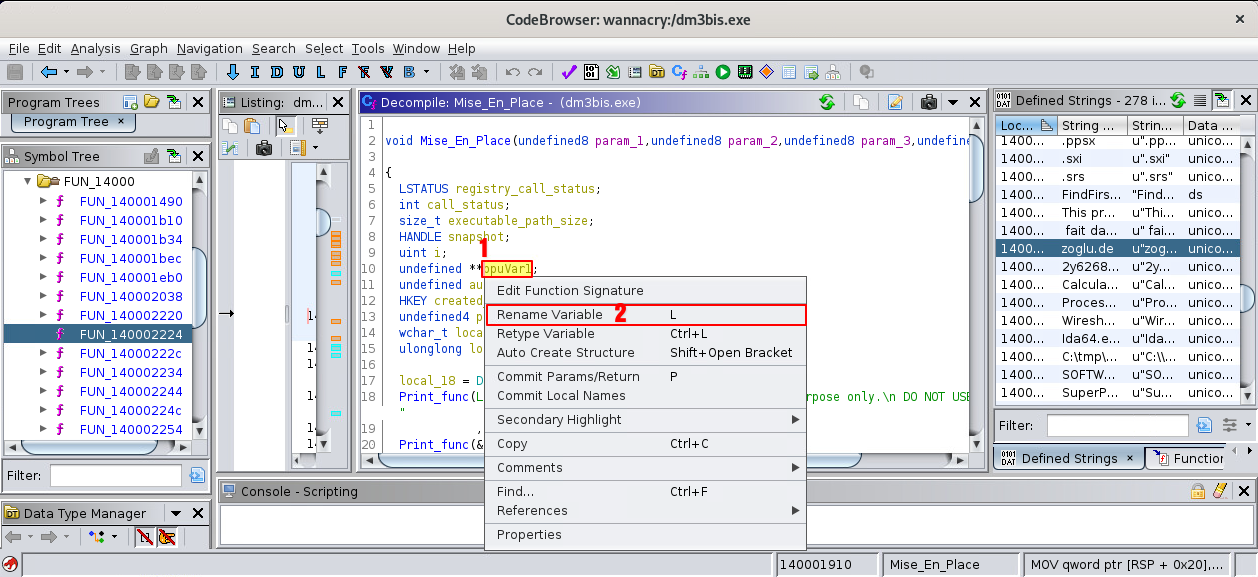
Task: Choose Retype Variable in context menu
Action: pos(545,334)
